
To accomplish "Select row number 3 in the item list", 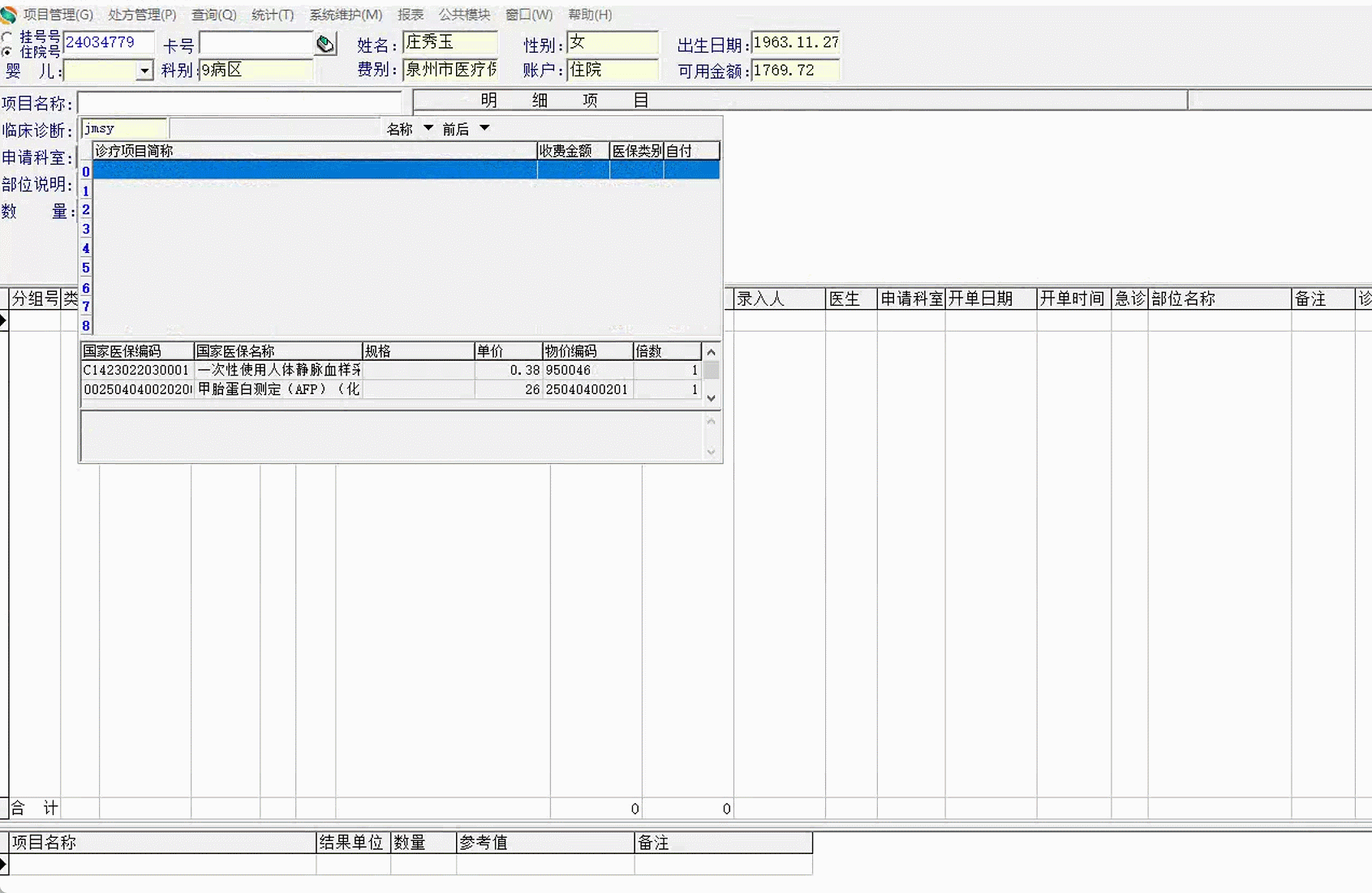I will pos(86,230).
